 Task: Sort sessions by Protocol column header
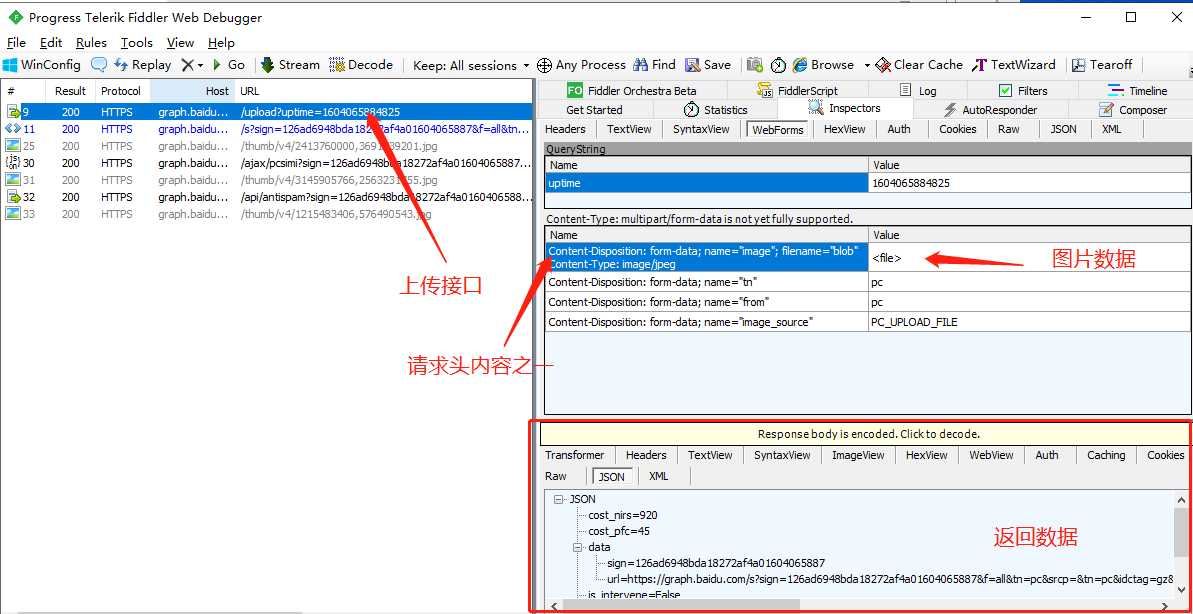pyautogui.click(x=121, y=91)
